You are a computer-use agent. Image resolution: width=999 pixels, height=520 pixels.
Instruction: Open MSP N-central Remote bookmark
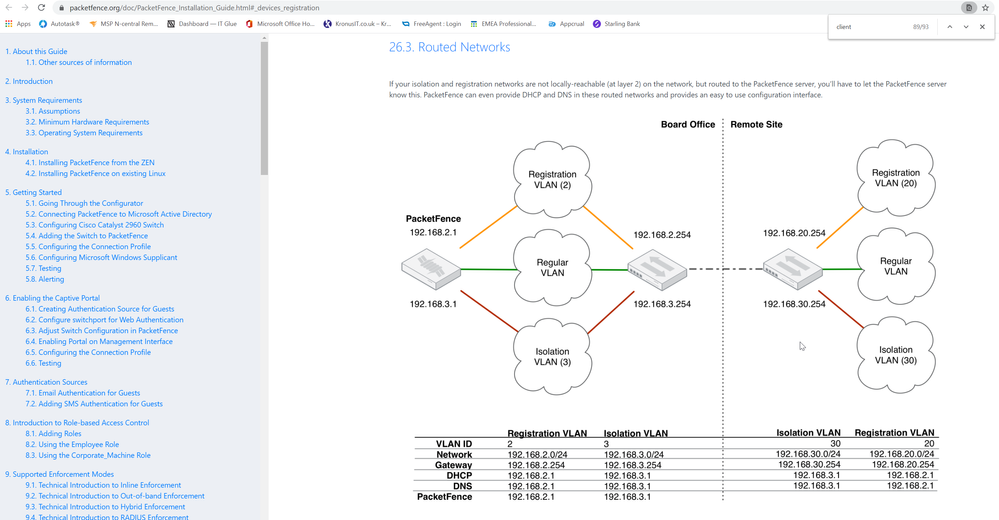[x=124, y=24]
